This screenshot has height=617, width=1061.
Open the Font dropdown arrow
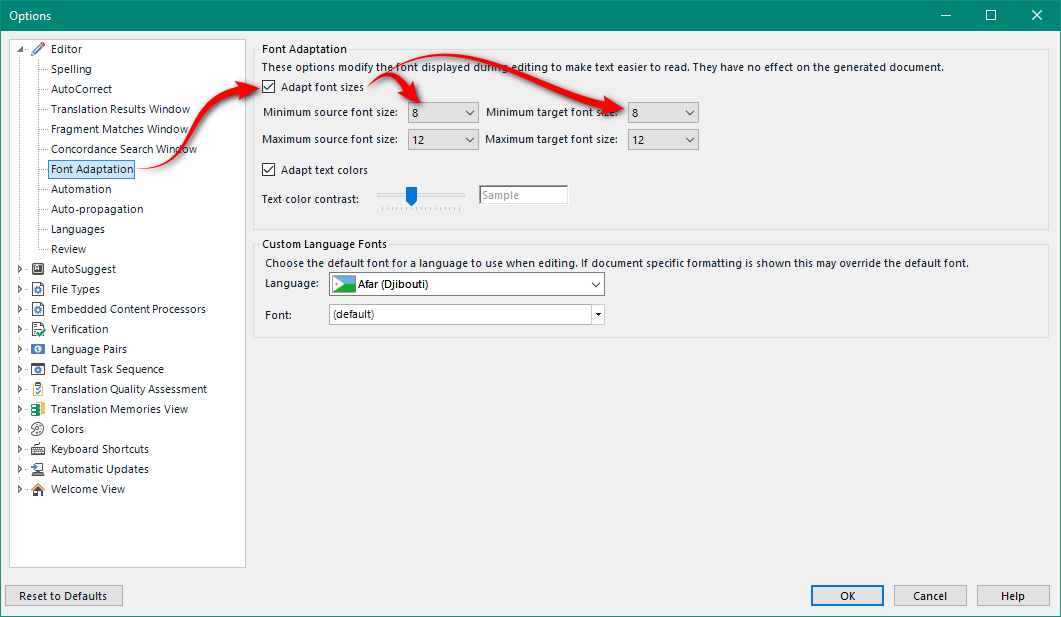pyautogui.click(x=598, y=315)
